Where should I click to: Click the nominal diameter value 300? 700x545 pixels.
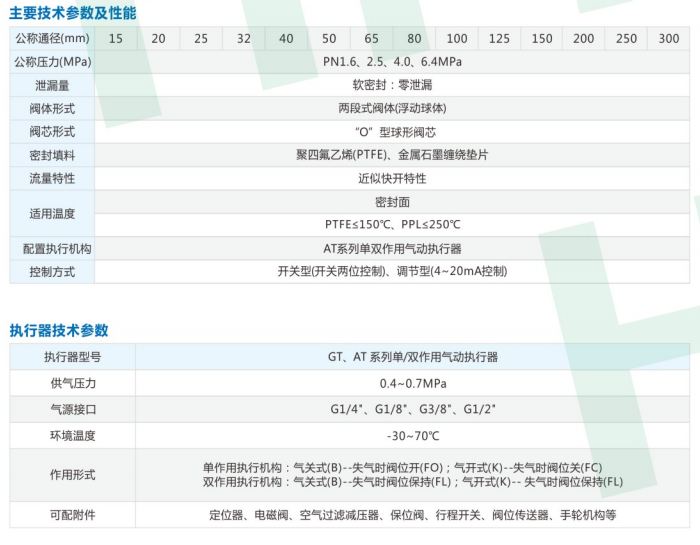tap(669, 39)
